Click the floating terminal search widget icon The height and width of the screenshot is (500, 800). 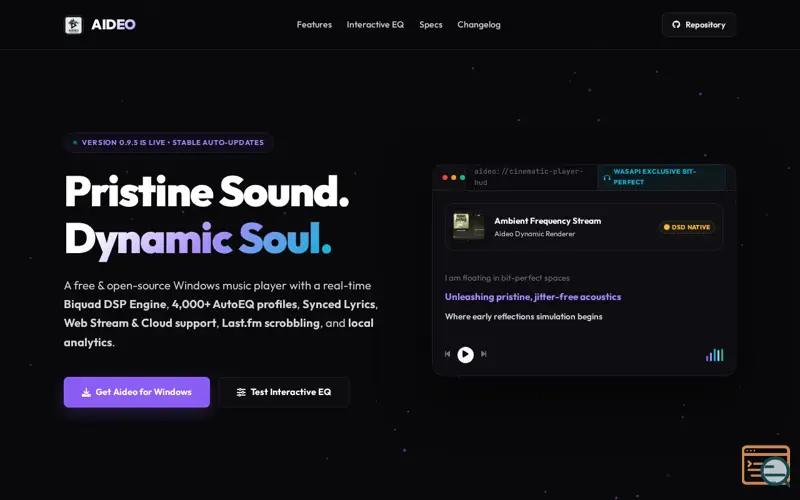(766, 466)
